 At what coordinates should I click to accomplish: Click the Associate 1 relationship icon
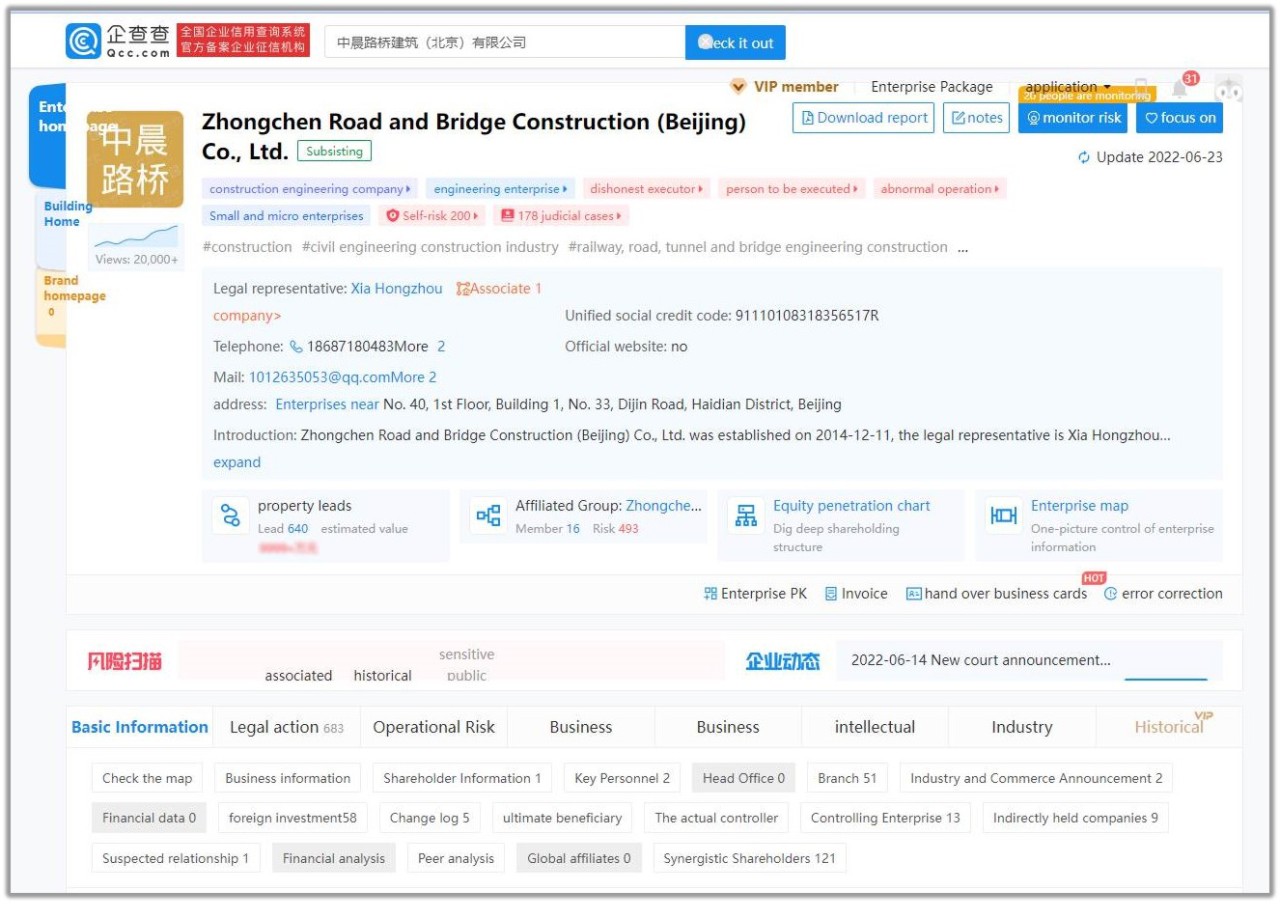click(463, 289)
